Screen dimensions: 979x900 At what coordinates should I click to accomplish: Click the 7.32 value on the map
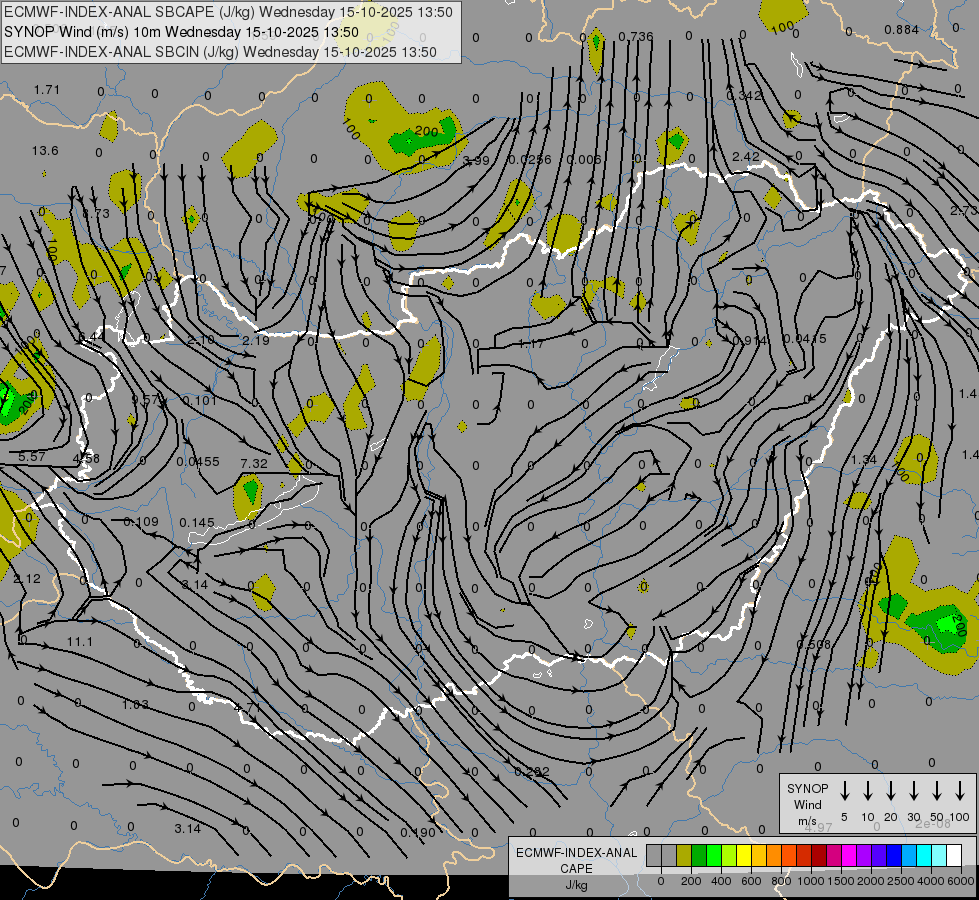[x=254, y=463]
